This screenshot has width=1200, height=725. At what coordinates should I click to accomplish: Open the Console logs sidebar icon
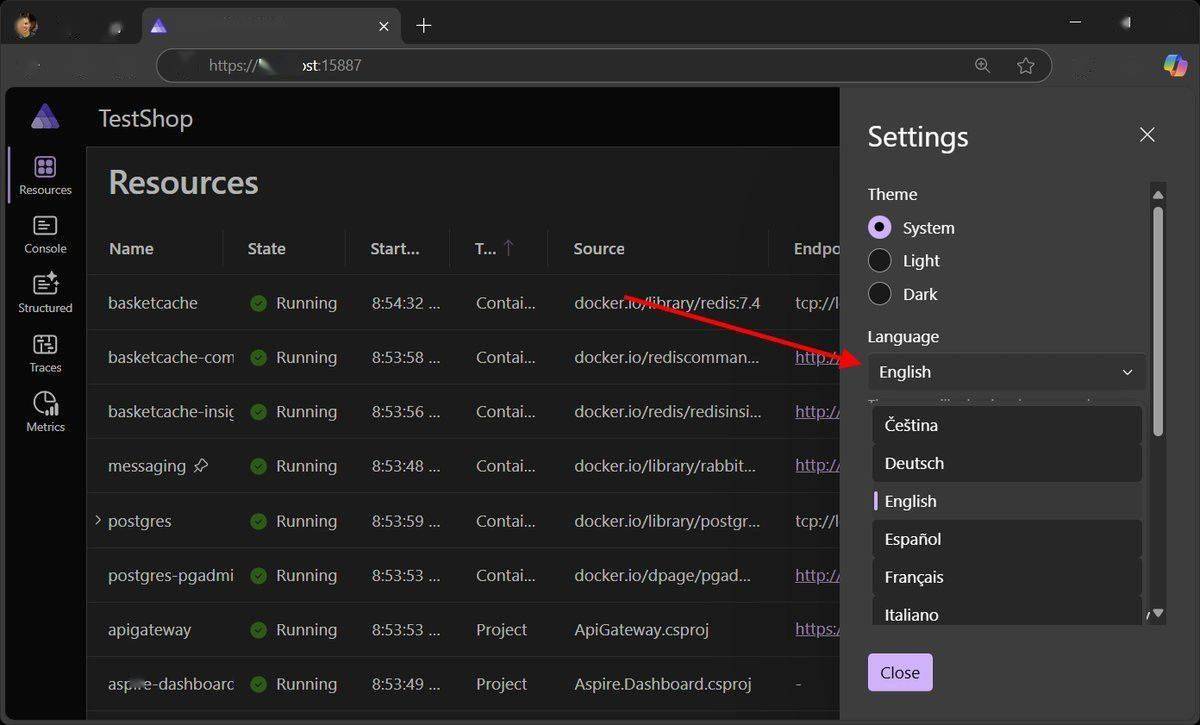click(x=45, y=234)
